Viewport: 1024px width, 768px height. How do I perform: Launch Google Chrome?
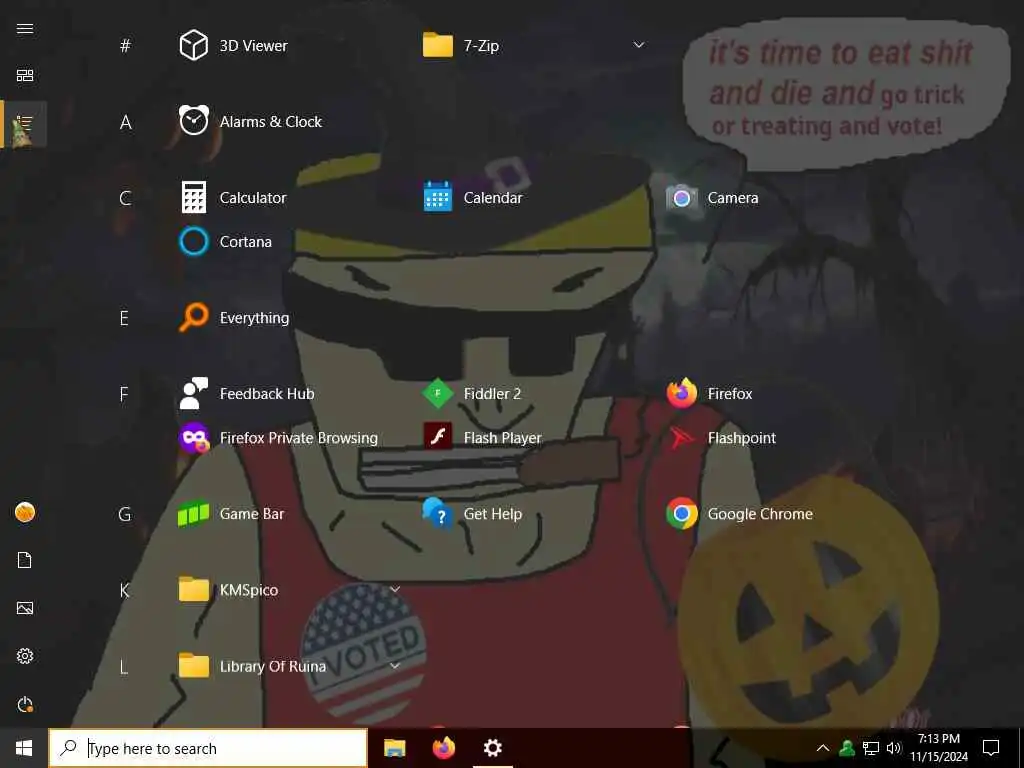tap(739, 514)
